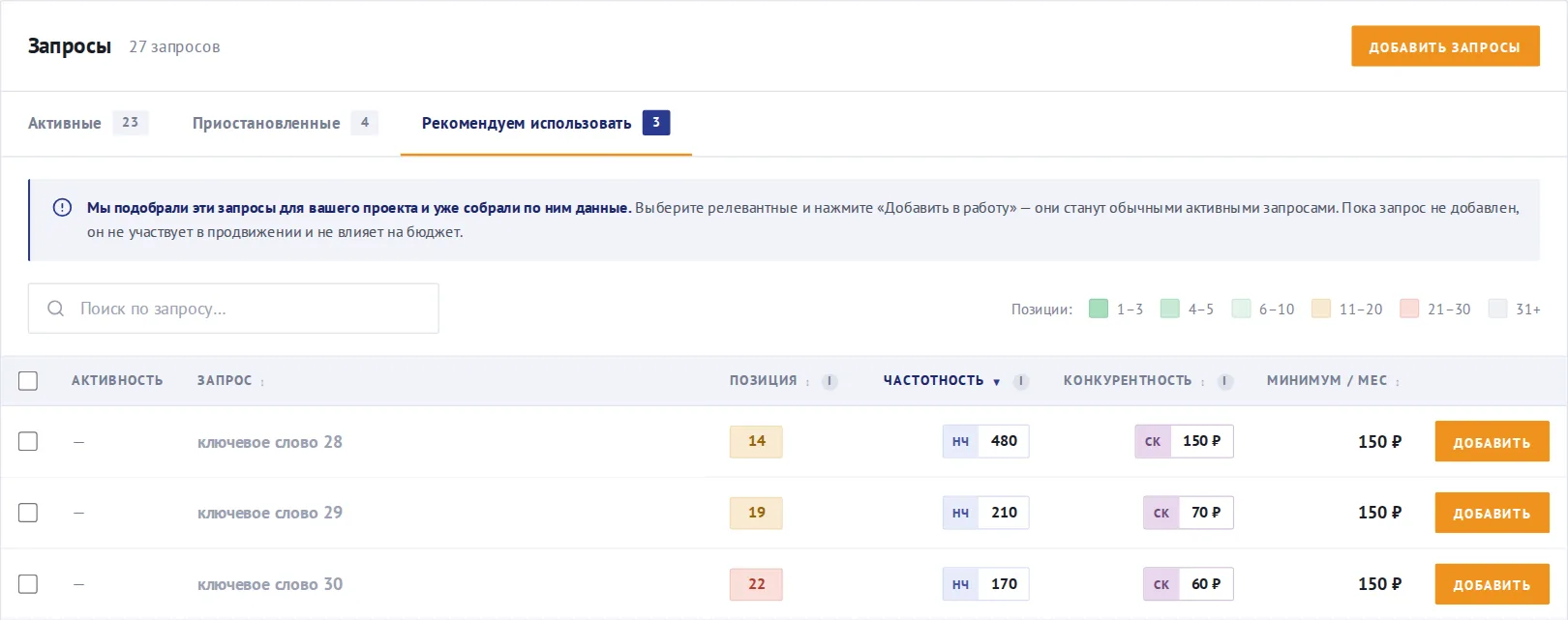Screen dimensions: 1568x620
Task: Add ключевое слово 28 with Добавить
Action: 1492,441
